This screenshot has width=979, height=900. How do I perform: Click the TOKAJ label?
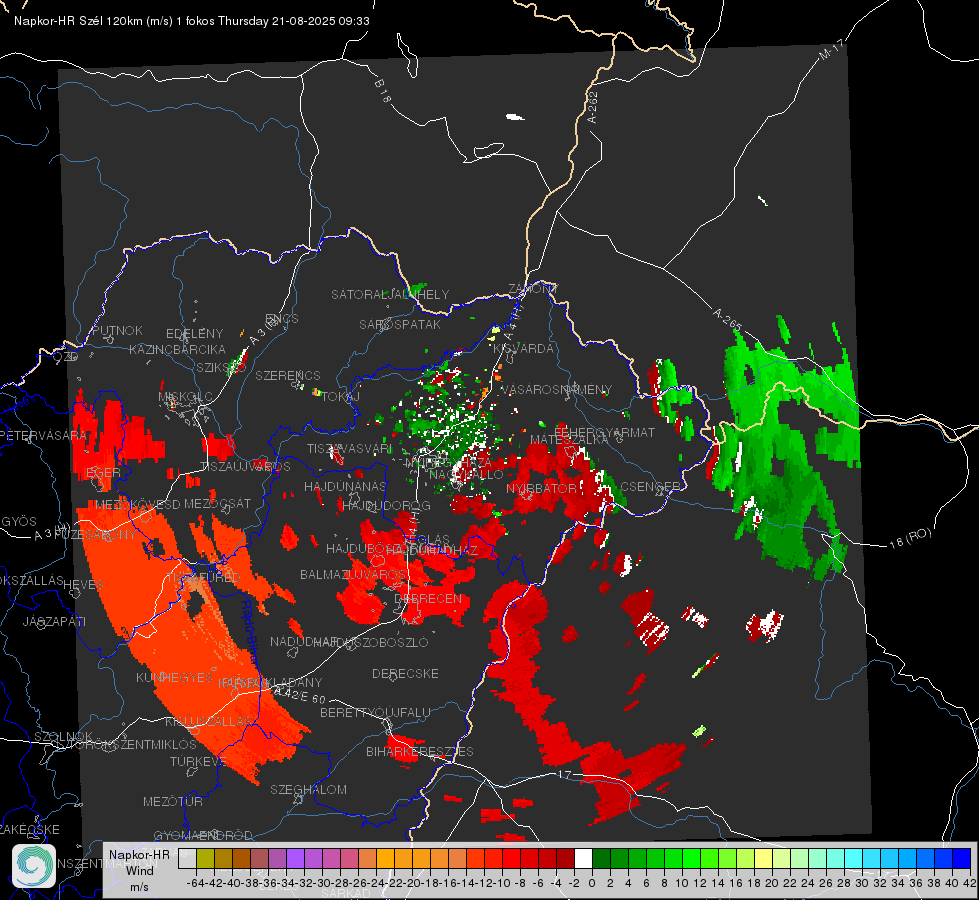pyautogui.click(x=341, y=397)
